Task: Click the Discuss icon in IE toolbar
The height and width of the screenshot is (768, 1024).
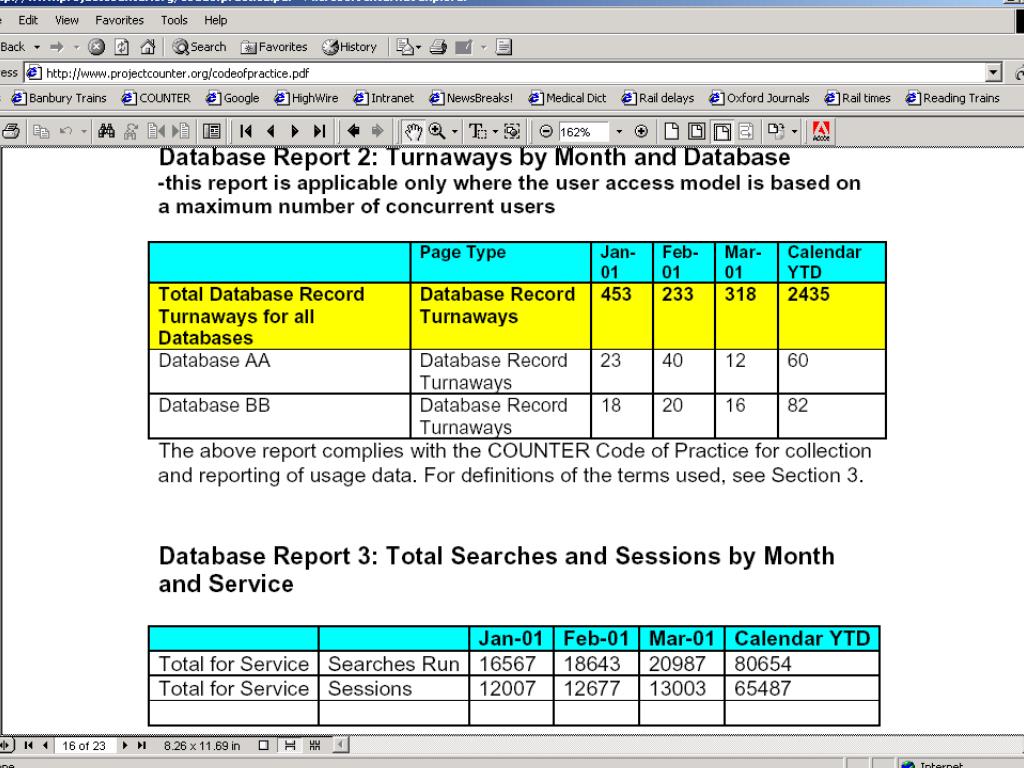Action: [x=504, y=46]
